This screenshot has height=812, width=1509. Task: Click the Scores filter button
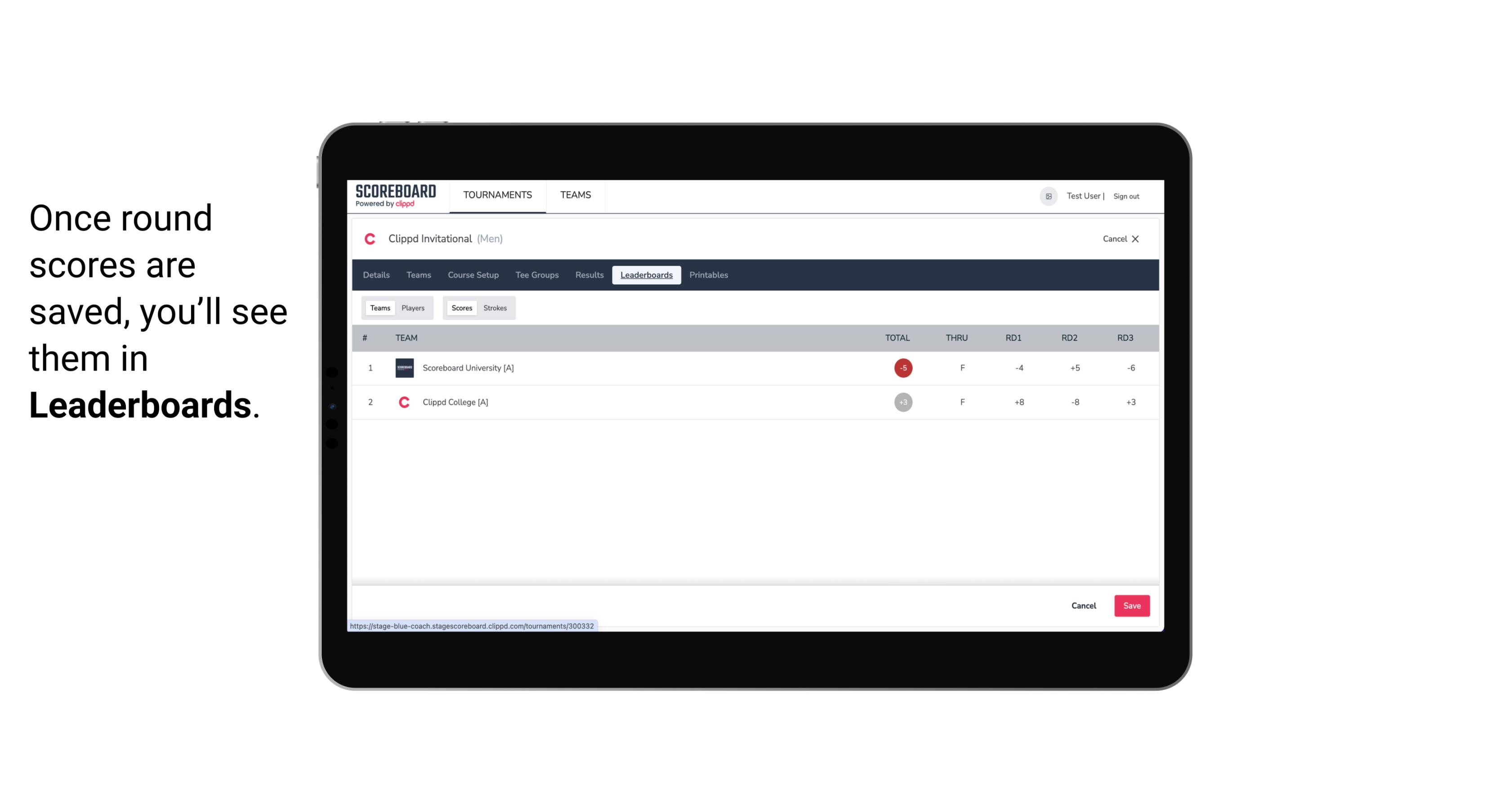point(461,308)
